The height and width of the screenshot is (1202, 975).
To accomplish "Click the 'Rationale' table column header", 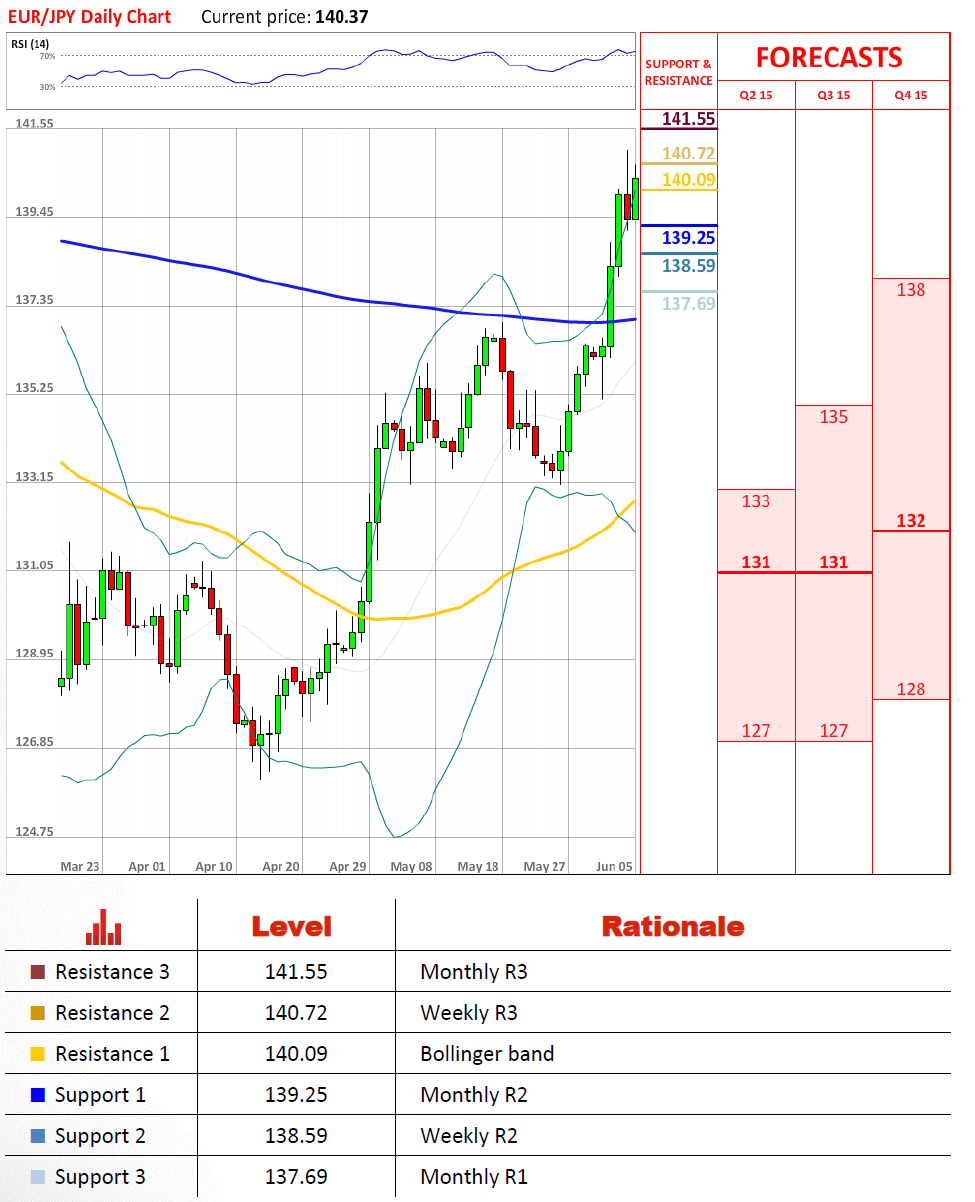I will [x=673, y=927].
